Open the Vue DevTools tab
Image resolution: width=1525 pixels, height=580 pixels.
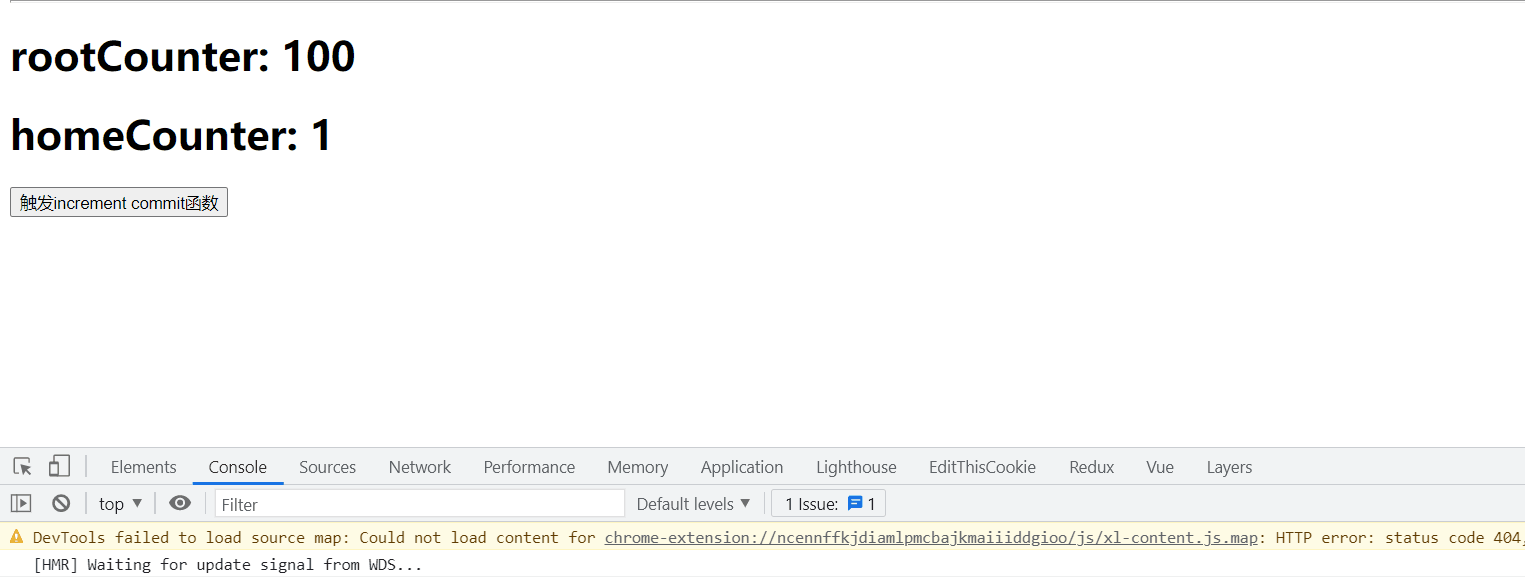pos(1159,466)
